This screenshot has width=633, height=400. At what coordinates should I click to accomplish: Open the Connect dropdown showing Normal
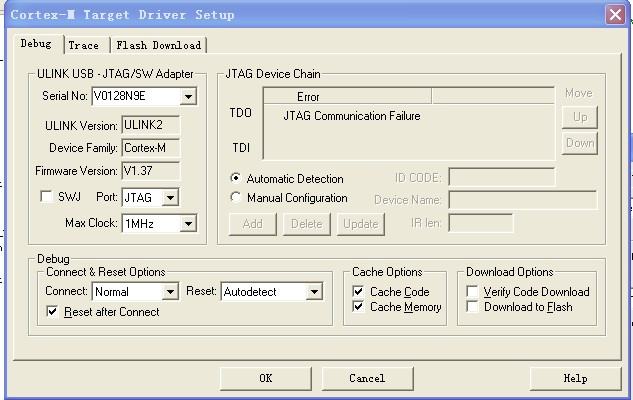point(170,291)
